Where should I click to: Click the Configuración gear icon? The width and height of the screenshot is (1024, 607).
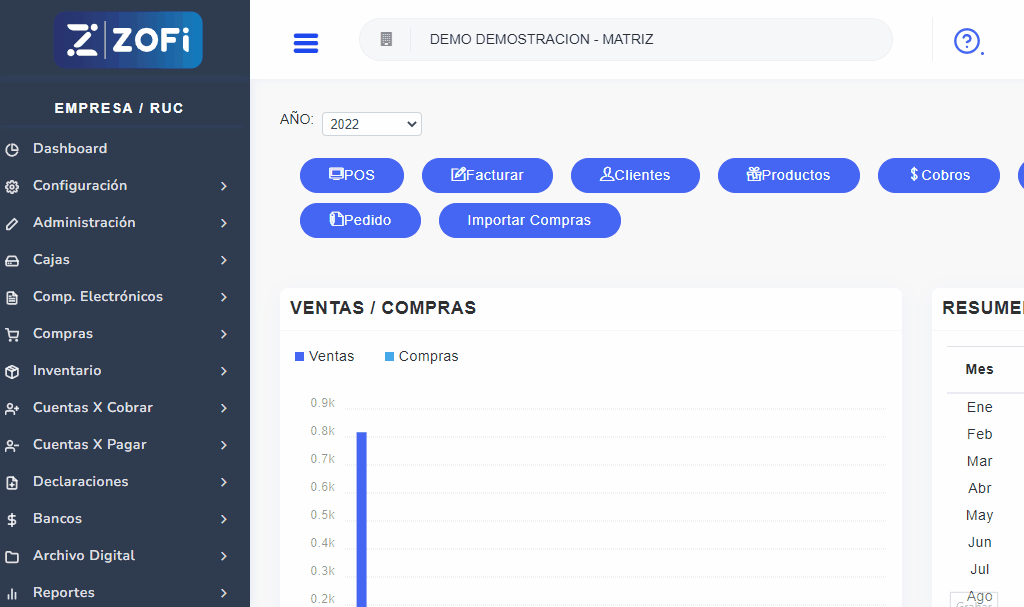click(12, 187)
